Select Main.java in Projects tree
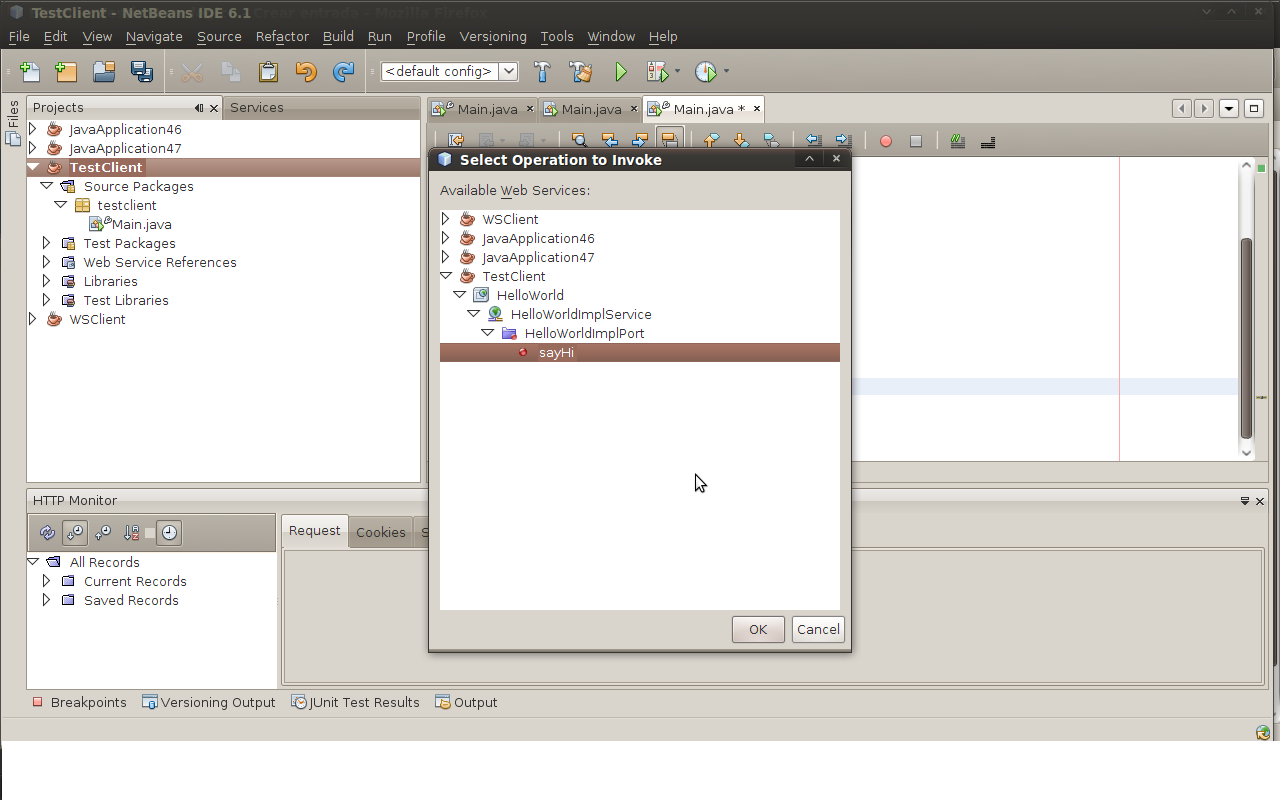 (x=141, y=224)
